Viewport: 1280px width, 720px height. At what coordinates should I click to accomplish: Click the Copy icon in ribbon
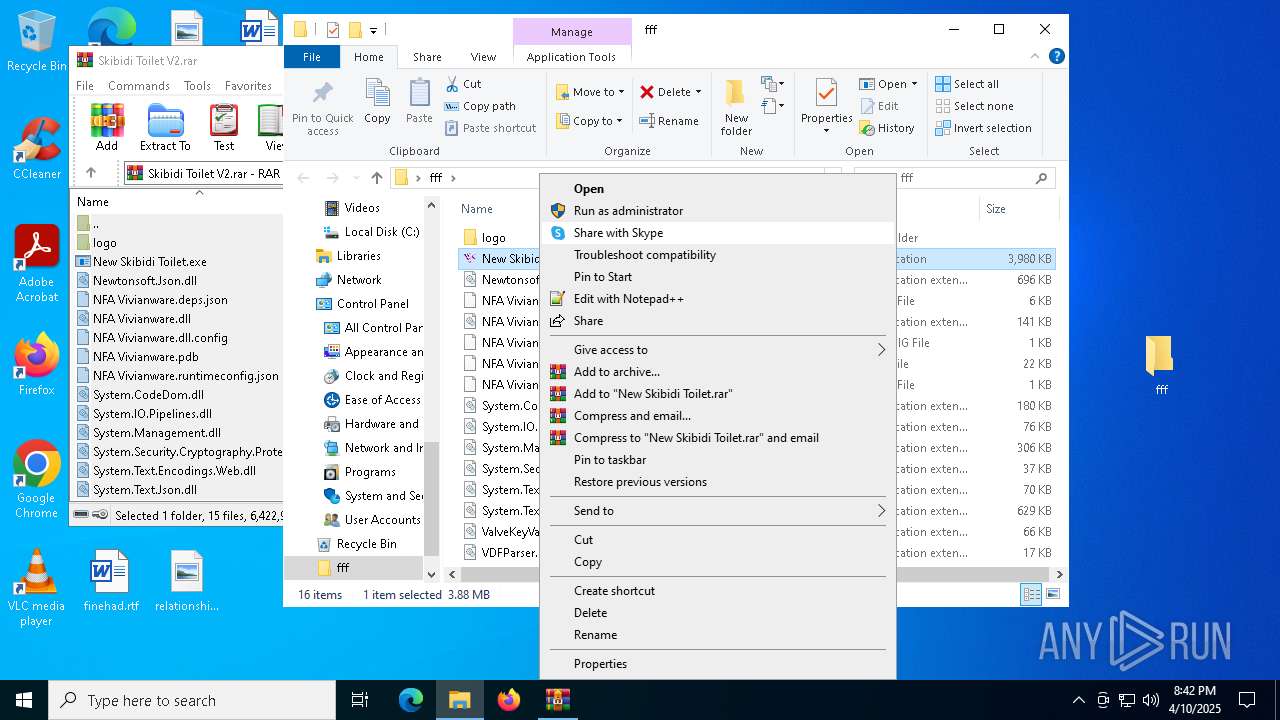click(377, 102)
